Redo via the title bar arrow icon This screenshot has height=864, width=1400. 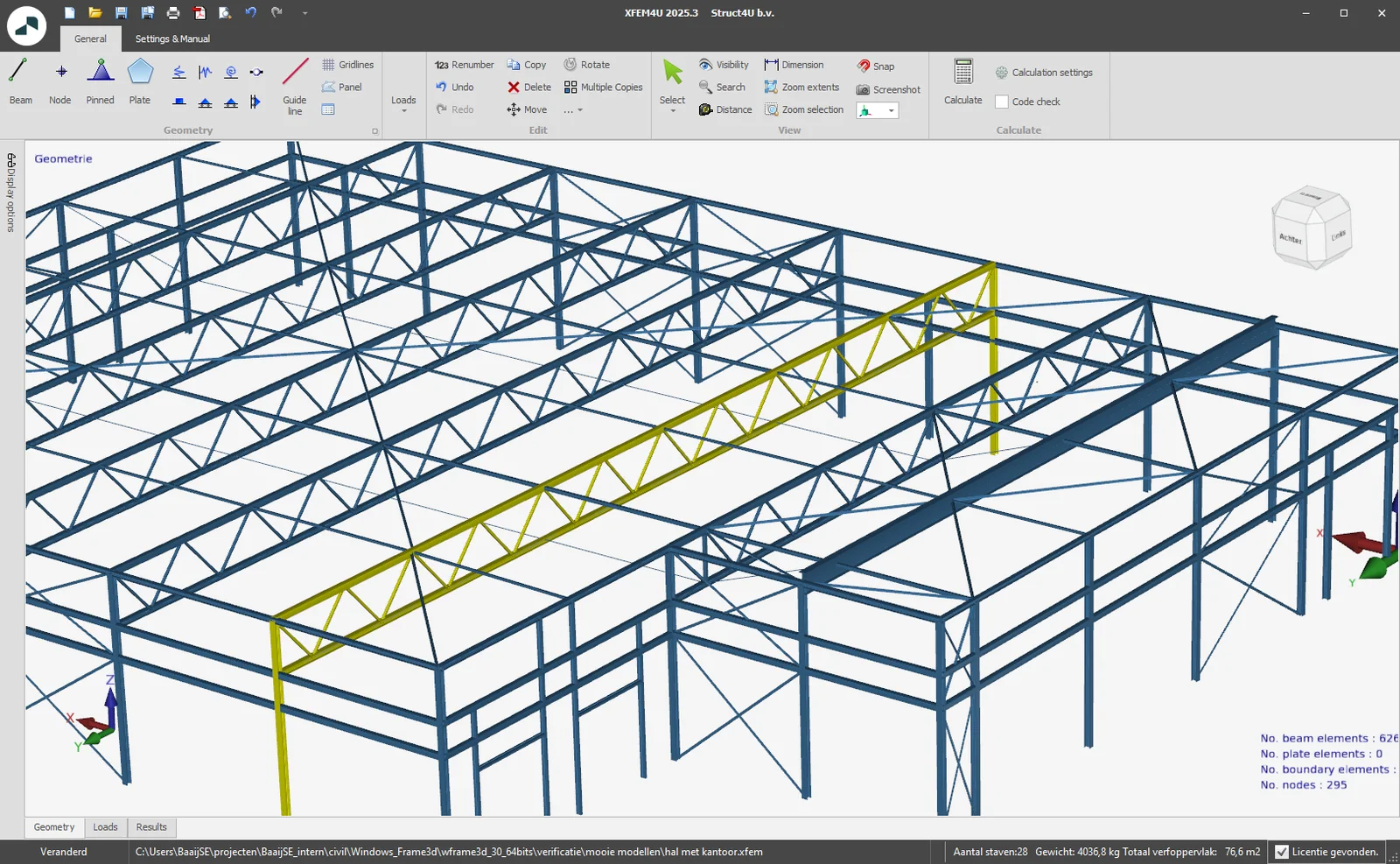pos(277,13)
